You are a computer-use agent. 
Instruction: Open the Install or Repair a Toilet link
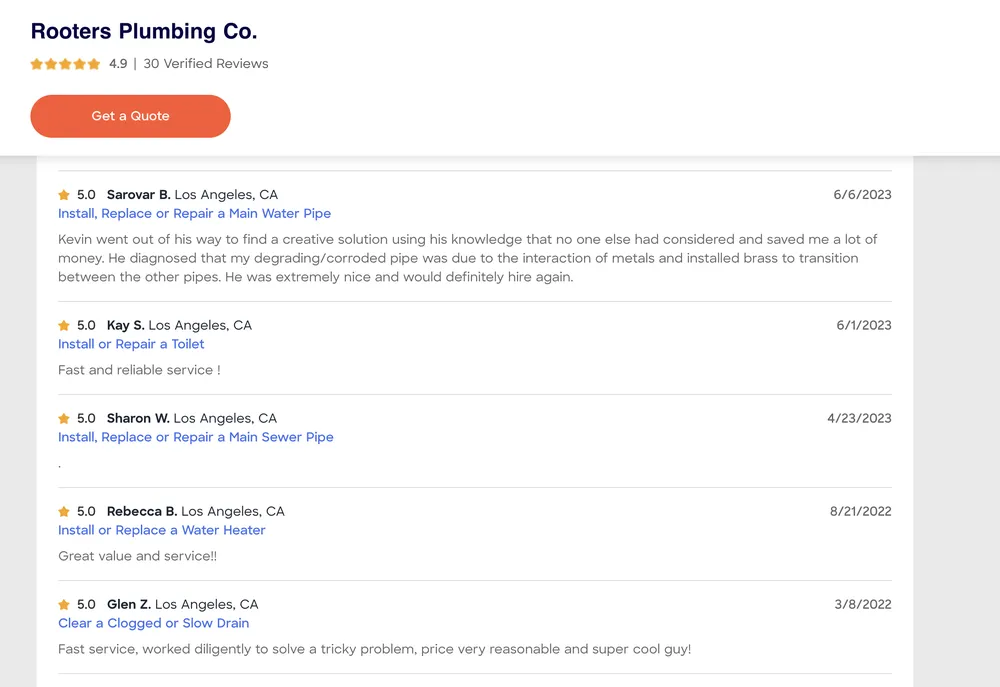(x=131, y=344)
